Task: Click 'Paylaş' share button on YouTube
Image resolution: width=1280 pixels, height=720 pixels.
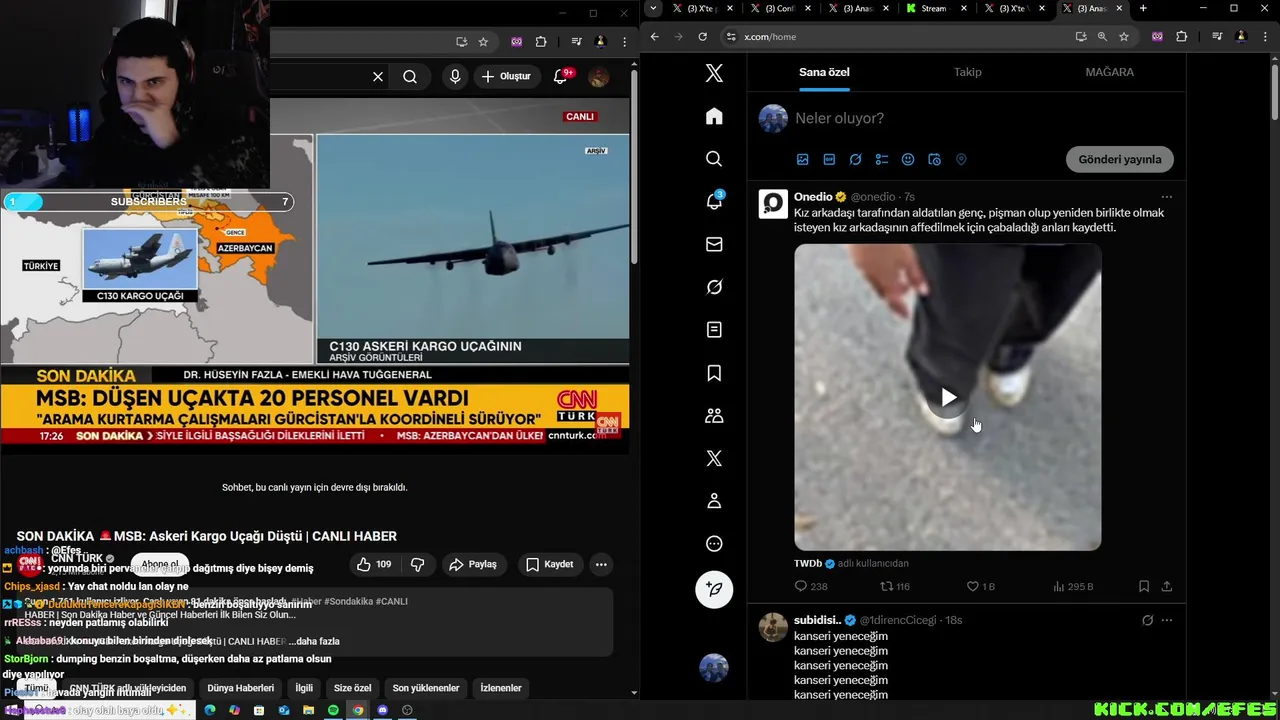Action: (x=473, y=564)
